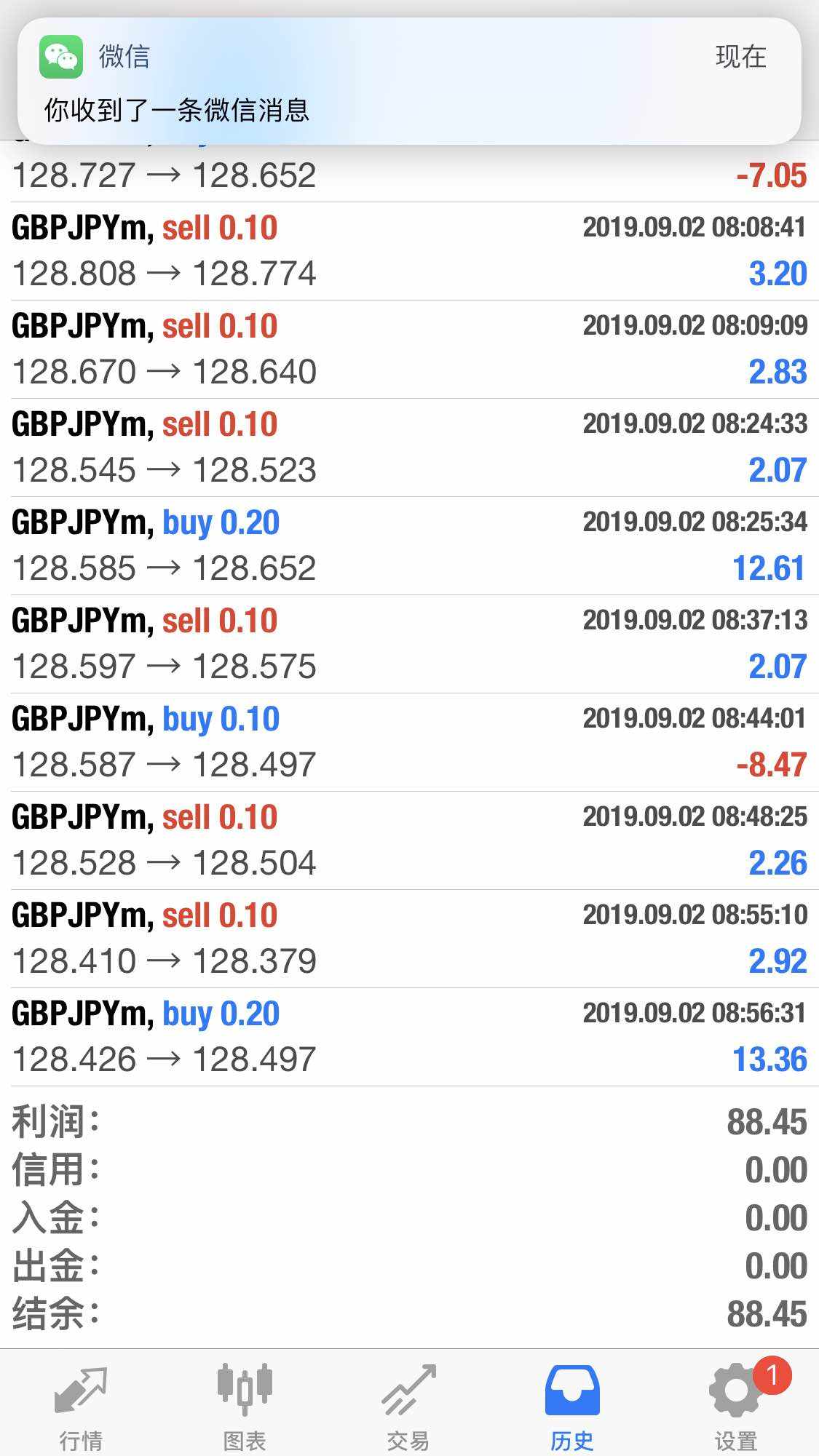Select the 历史 history tray icon
Screen dimensions: 819x1456
pyautogui.click(x=572, y=1389)
